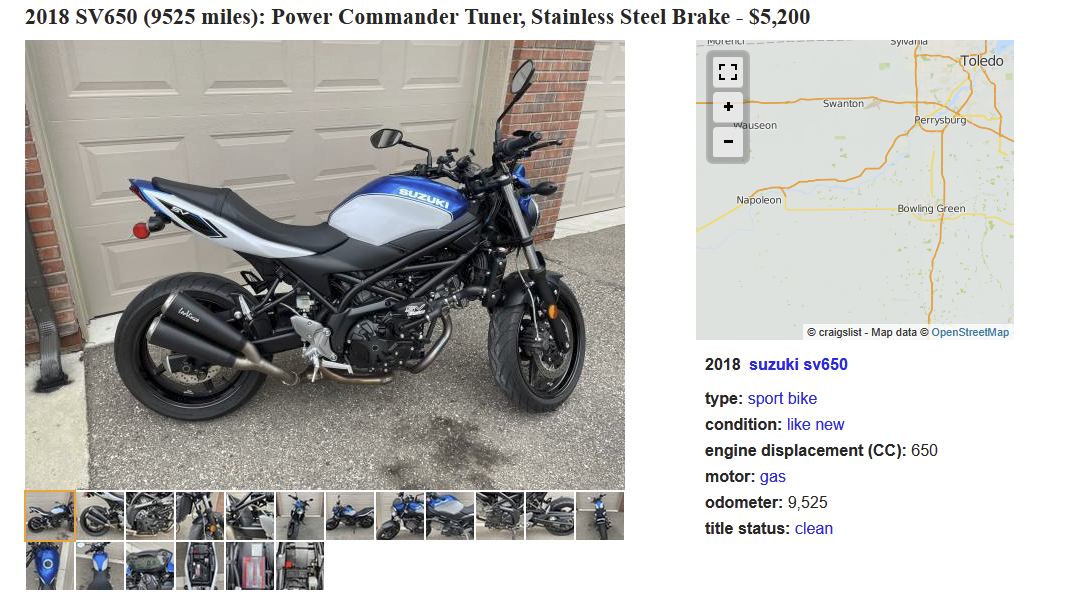This screenshot has height=597, width=1065.
Task: Follow the sport bike type link
Action: tap(782, 399)
